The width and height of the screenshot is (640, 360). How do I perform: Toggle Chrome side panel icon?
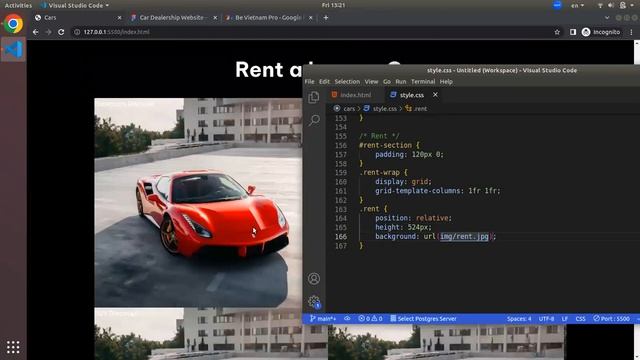[x=573, y=32]
